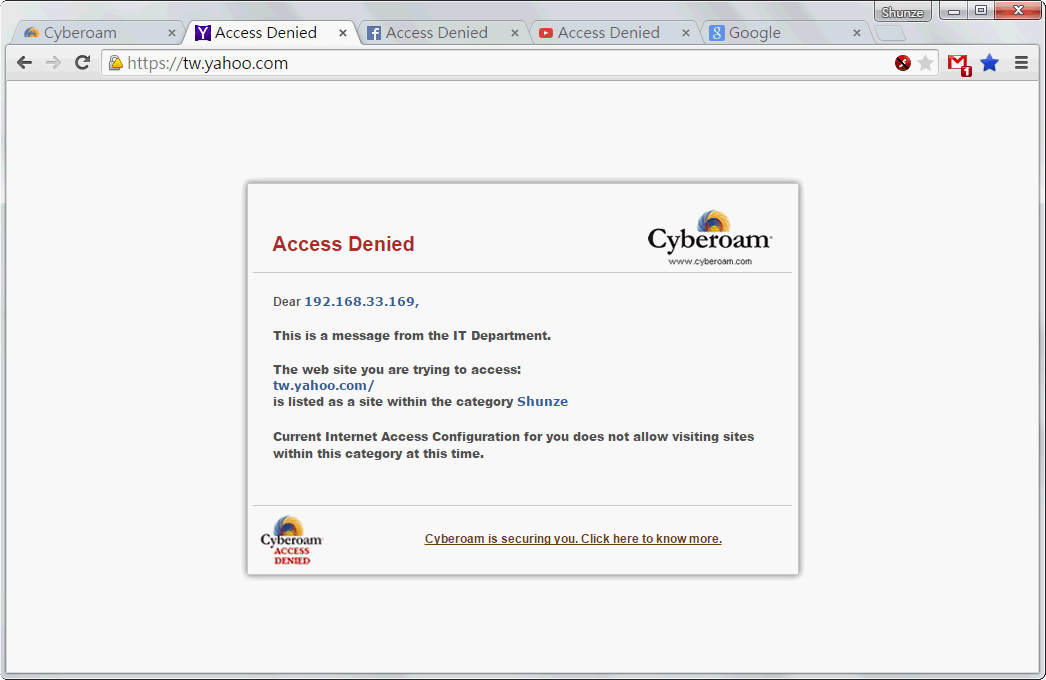Click the 'Access Denied' heading

pyautogui.click(x=344, y=244)
